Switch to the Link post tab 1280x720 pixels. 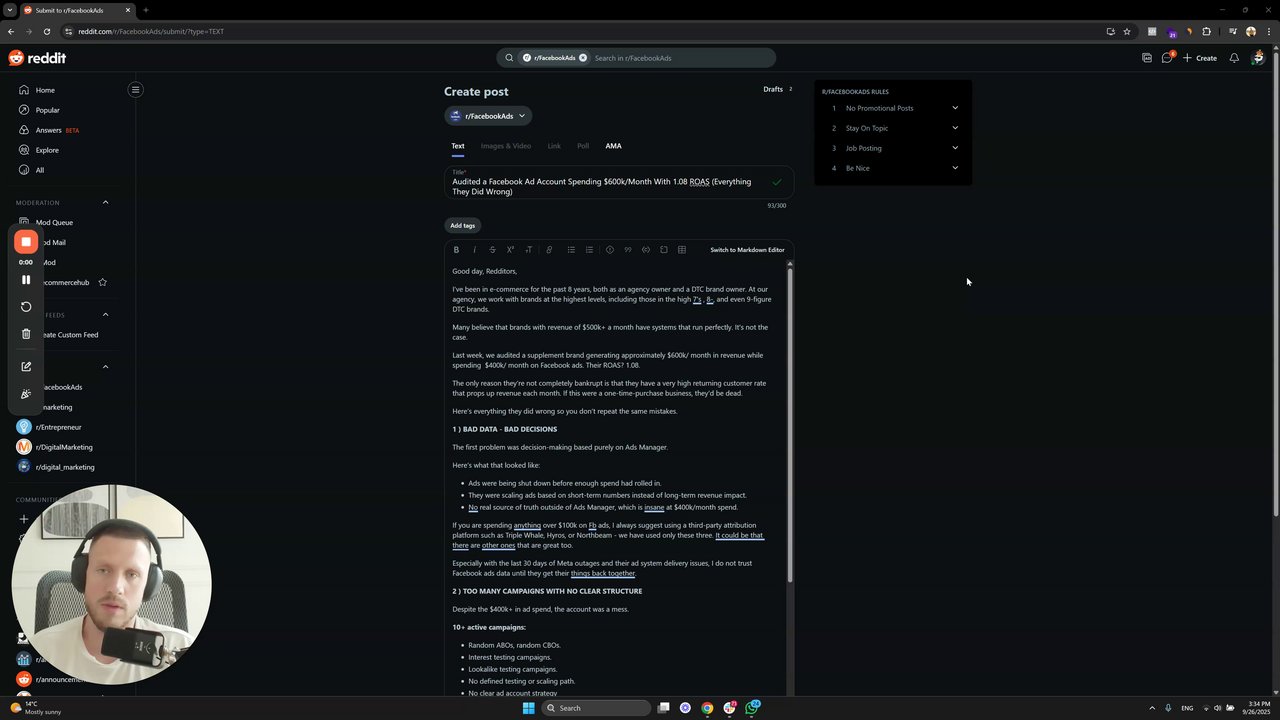554,146
